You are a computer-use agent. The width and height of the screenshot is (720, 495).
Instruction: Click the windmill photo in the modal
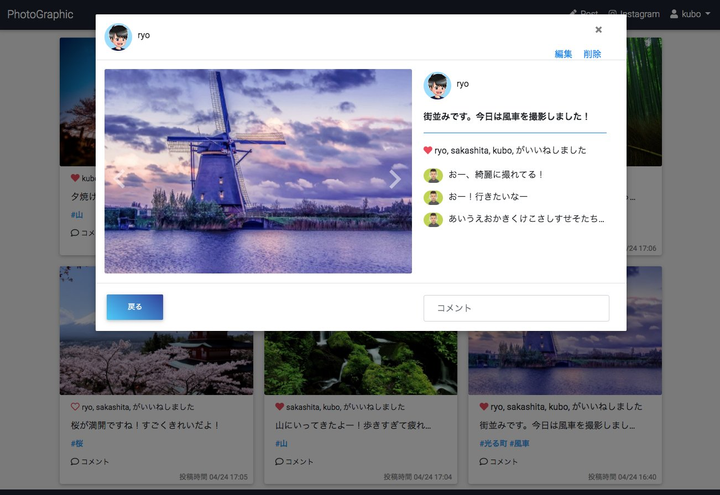coord(258,171)
